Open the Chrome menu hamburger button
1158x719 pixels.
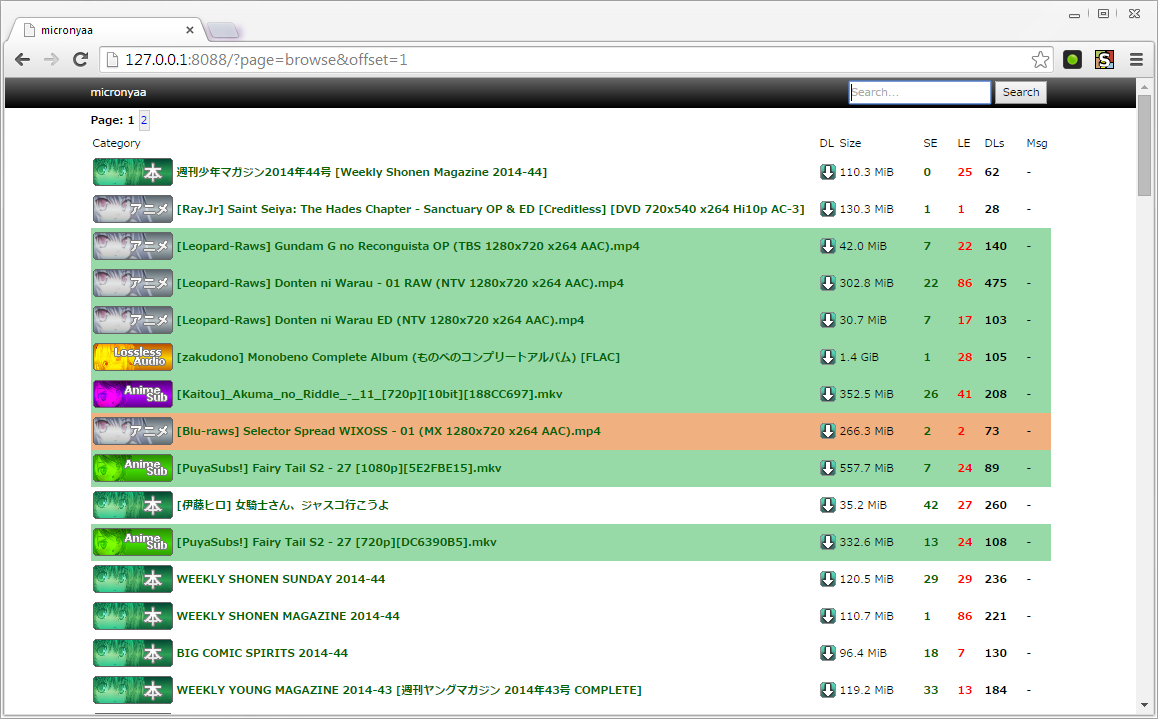(1137, 60)
